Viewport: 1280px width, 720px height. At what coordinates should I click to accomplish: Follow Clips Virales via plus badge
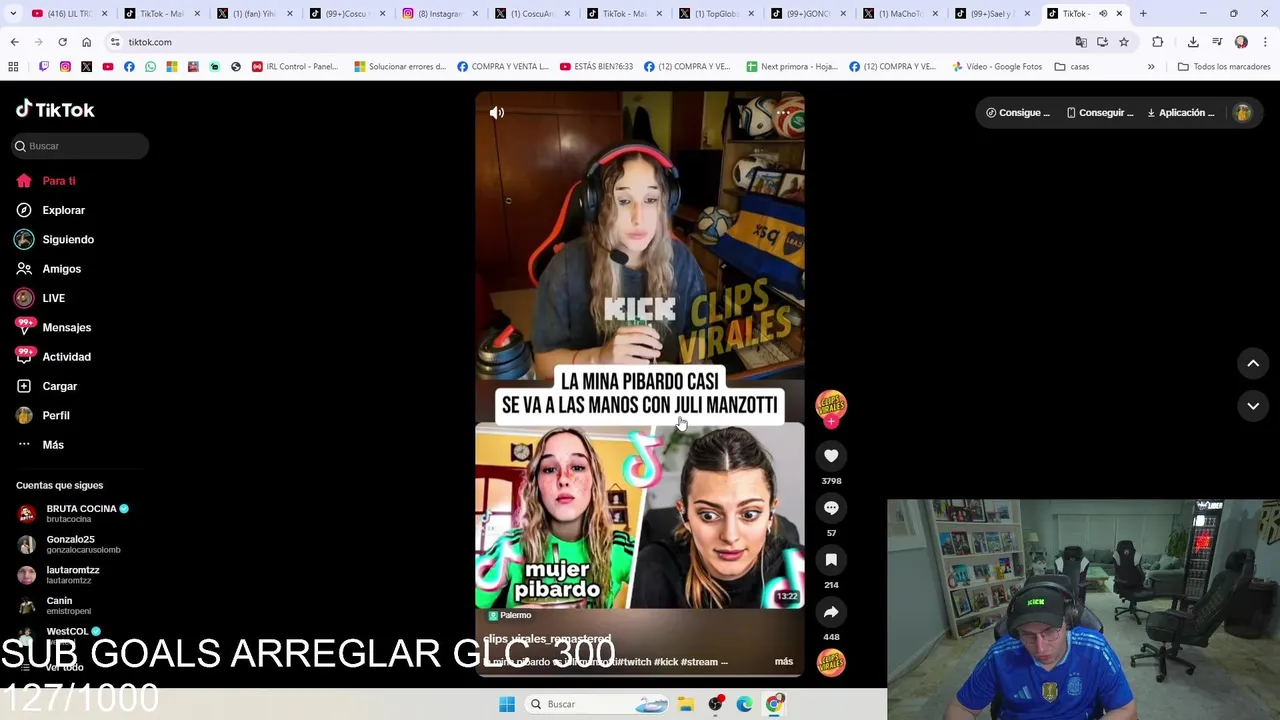click(x=831, y=422)
